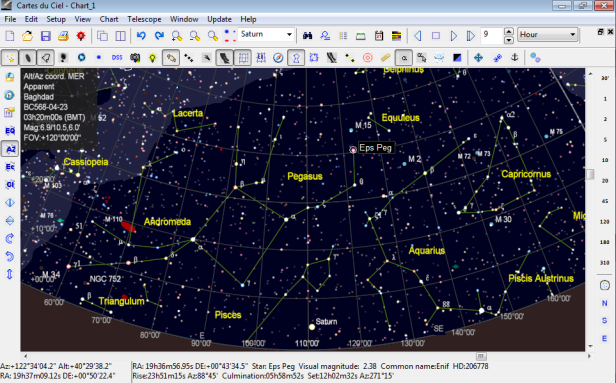Screen dimensions: 616x383
Task: Expand the Hour time unit dropdown
Action: coord(548,35)
